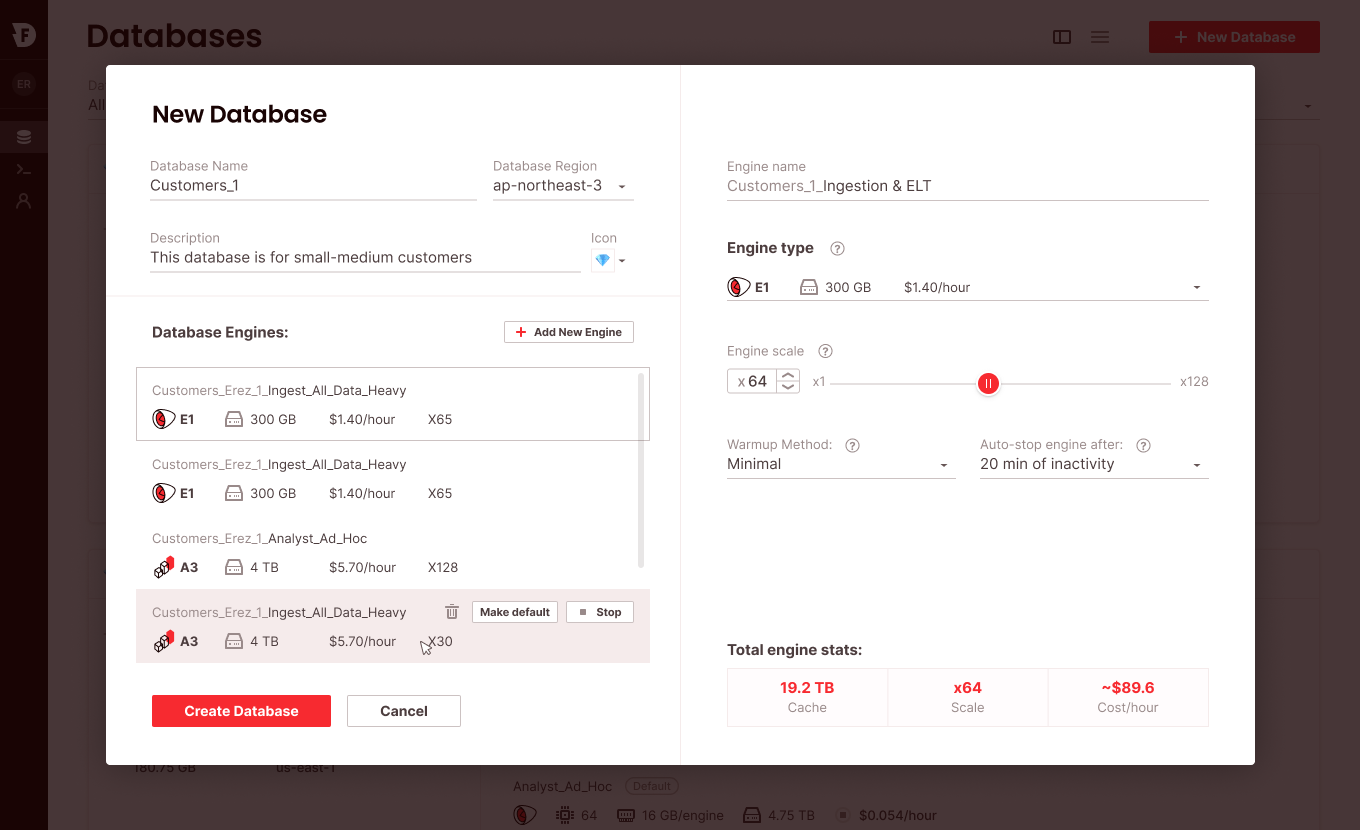This screenshot has height=830, width=1360.
Task: Open the Engine type help tooltip
Action: (x=837, y=247)
